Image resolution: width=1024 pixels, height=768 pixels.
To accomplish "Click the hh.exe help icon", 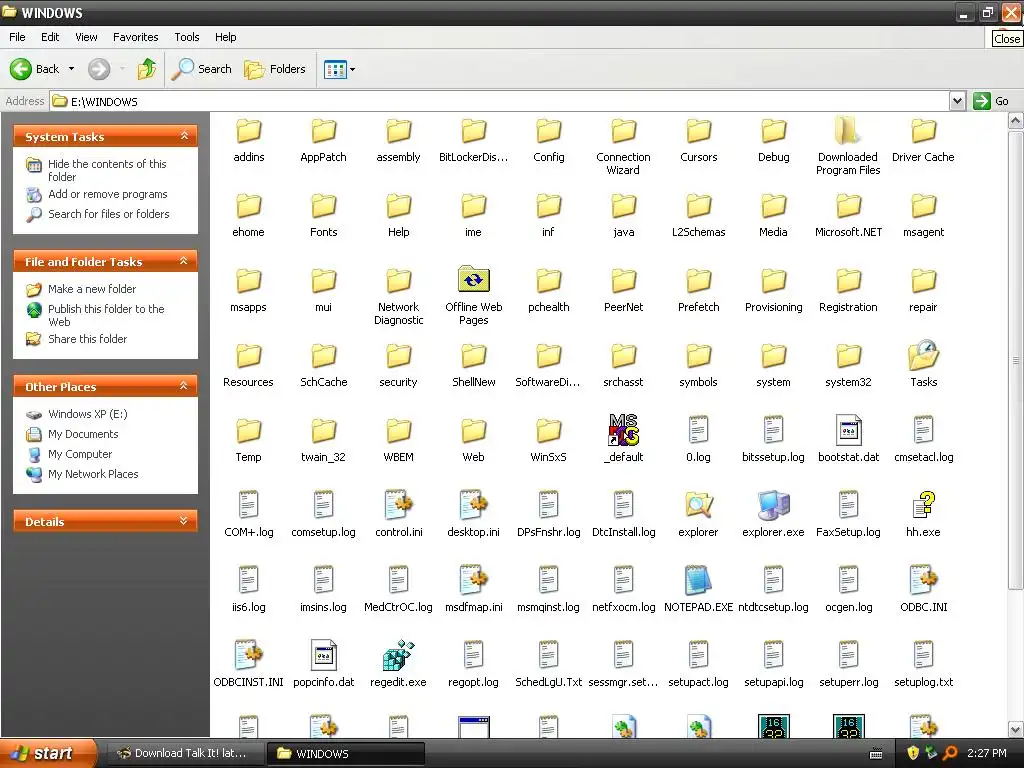I will (923, 505).
